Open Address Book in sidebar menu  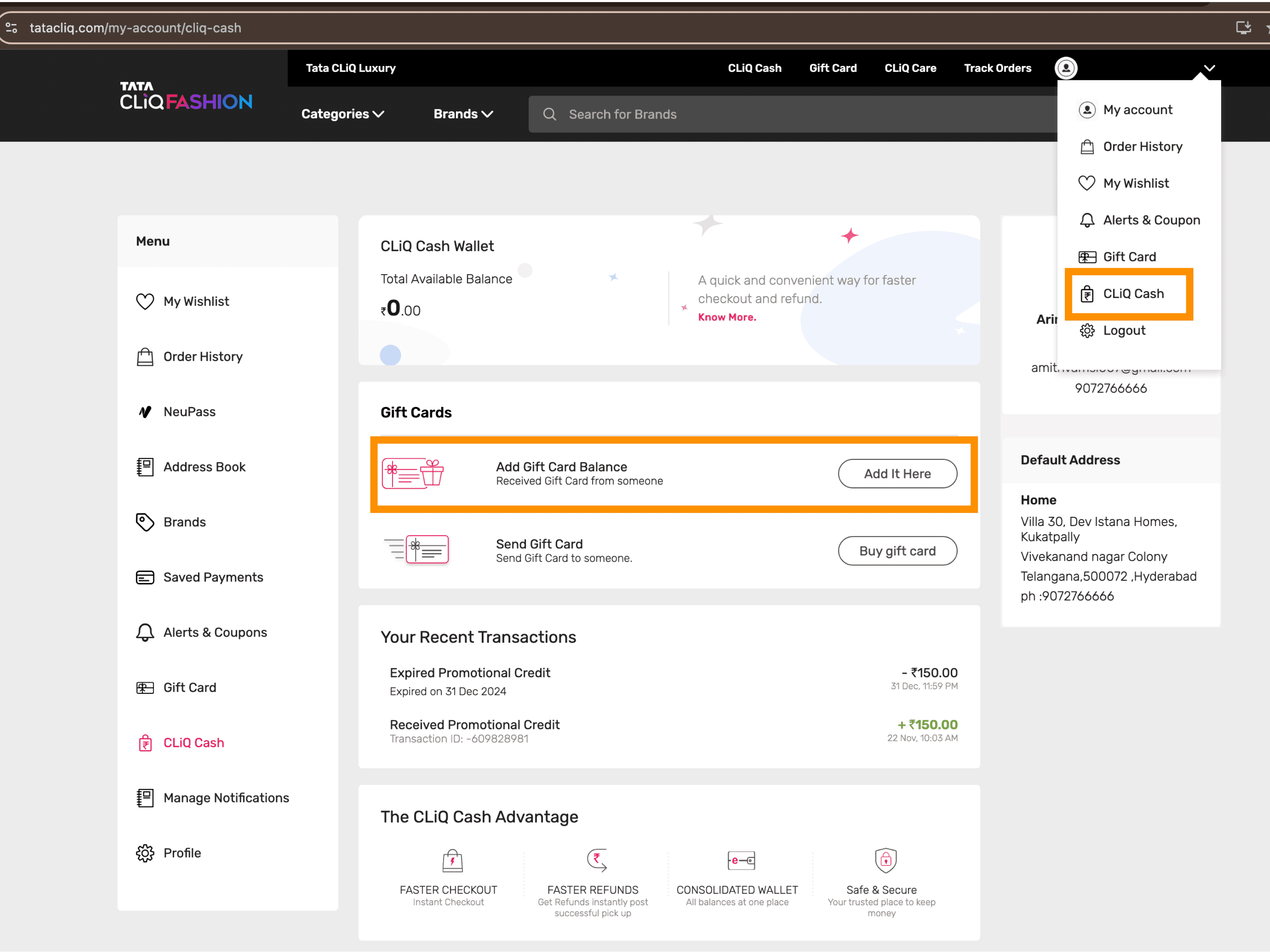[204, 467]
